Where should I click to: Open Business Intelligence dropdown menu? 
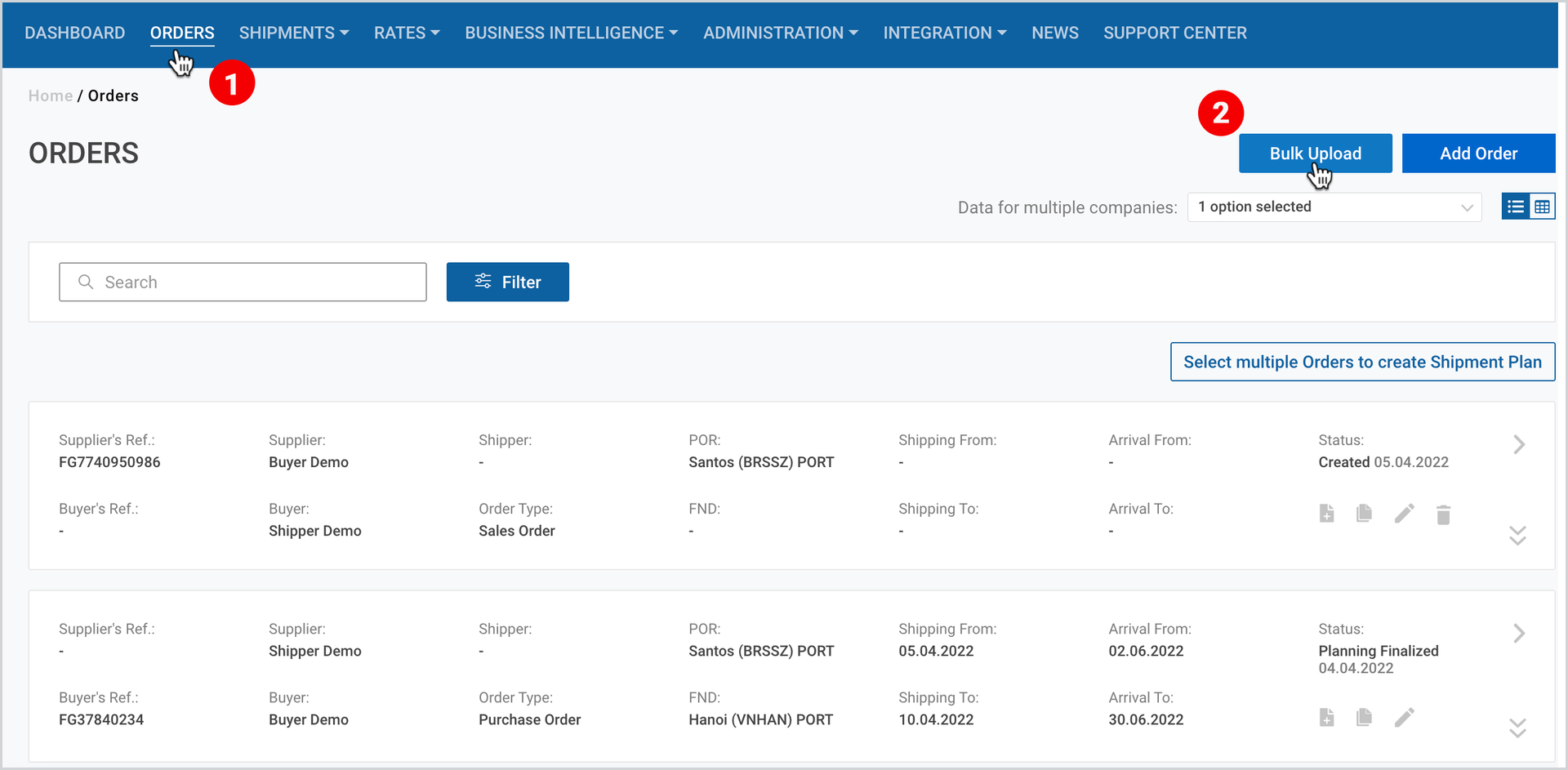point(572,33)
